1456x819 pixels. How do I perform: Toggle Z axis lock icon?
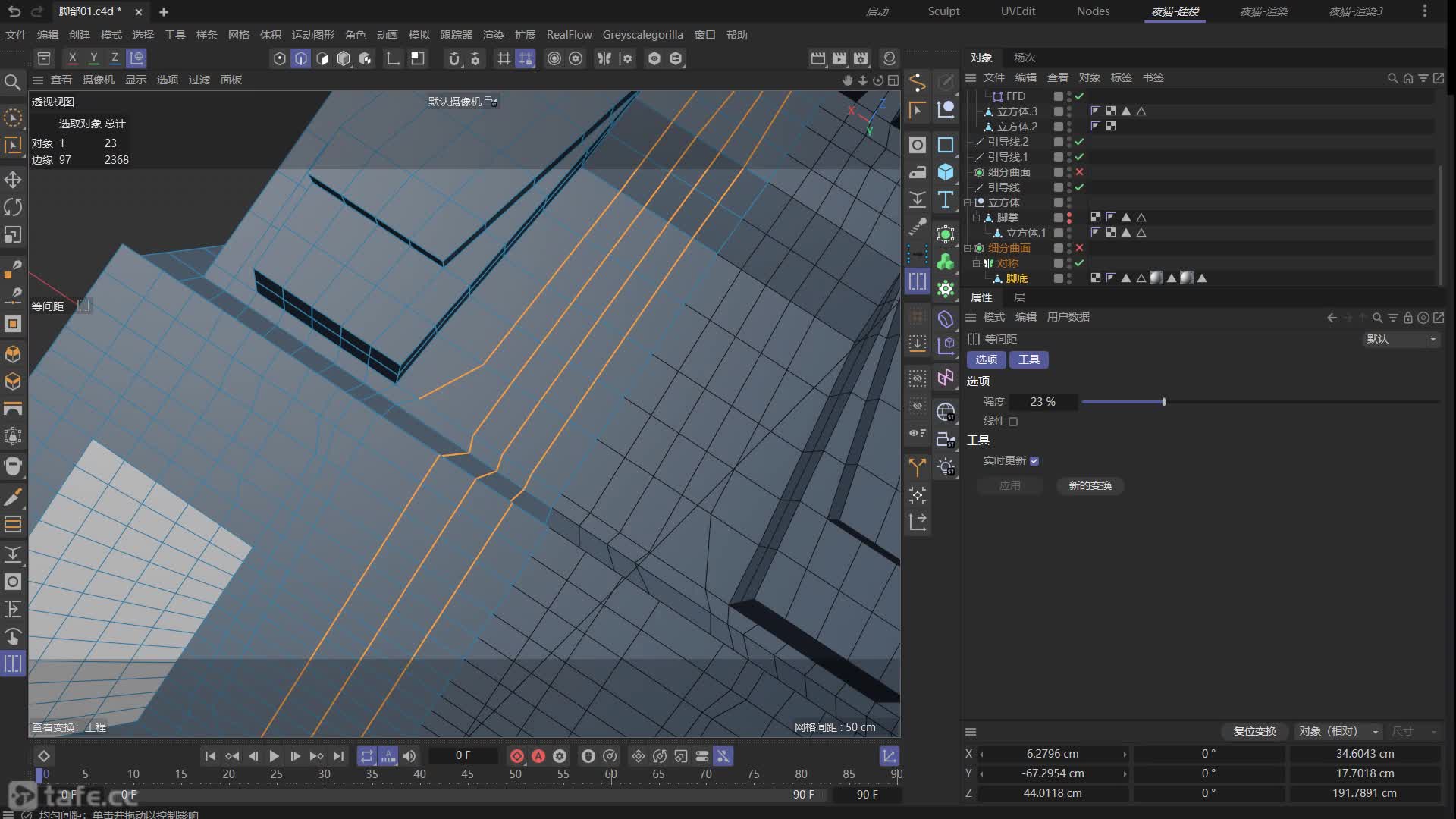115,58
